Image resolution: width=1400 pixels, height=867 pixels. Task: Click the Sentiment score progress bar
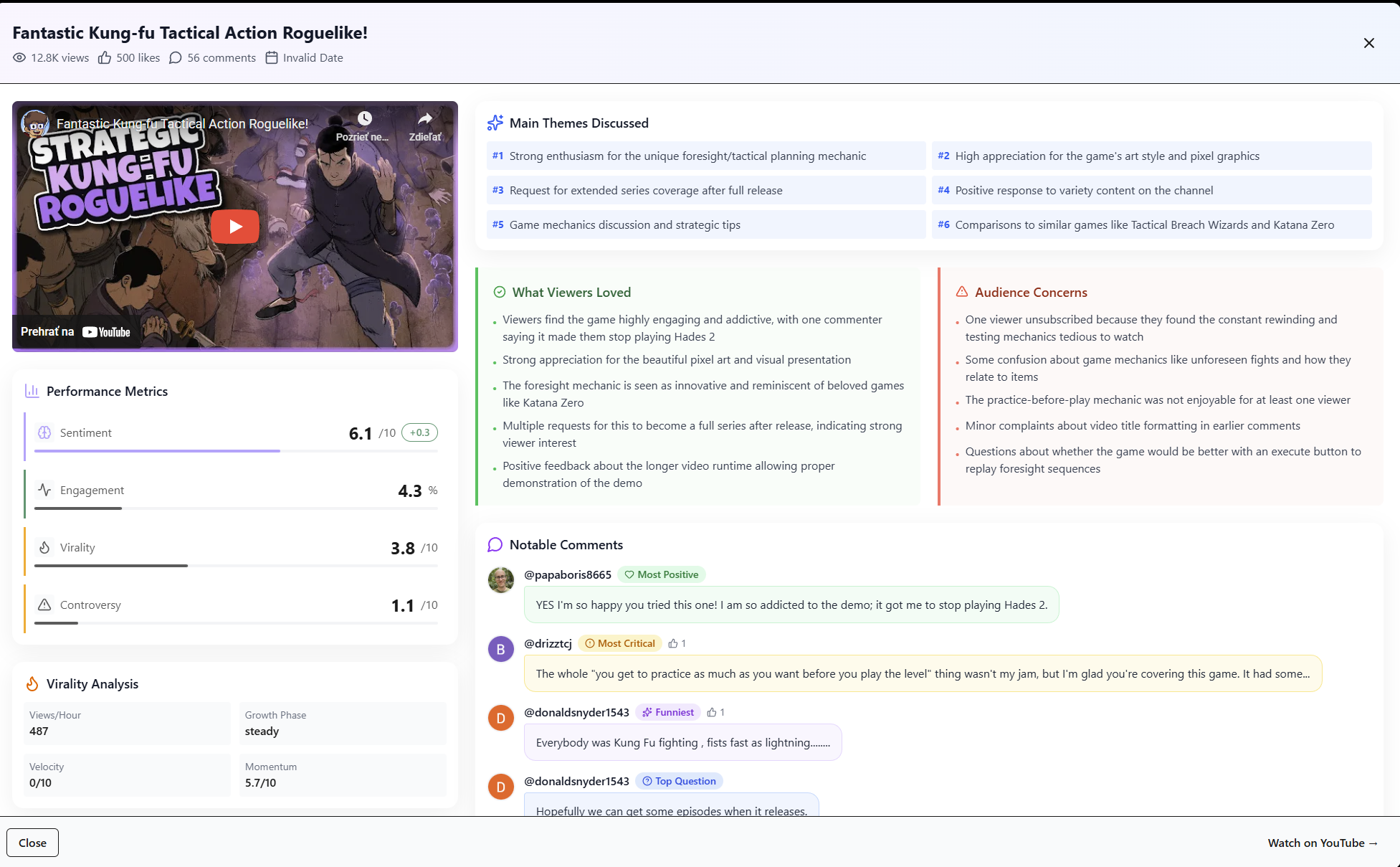(x=235, y=451)
